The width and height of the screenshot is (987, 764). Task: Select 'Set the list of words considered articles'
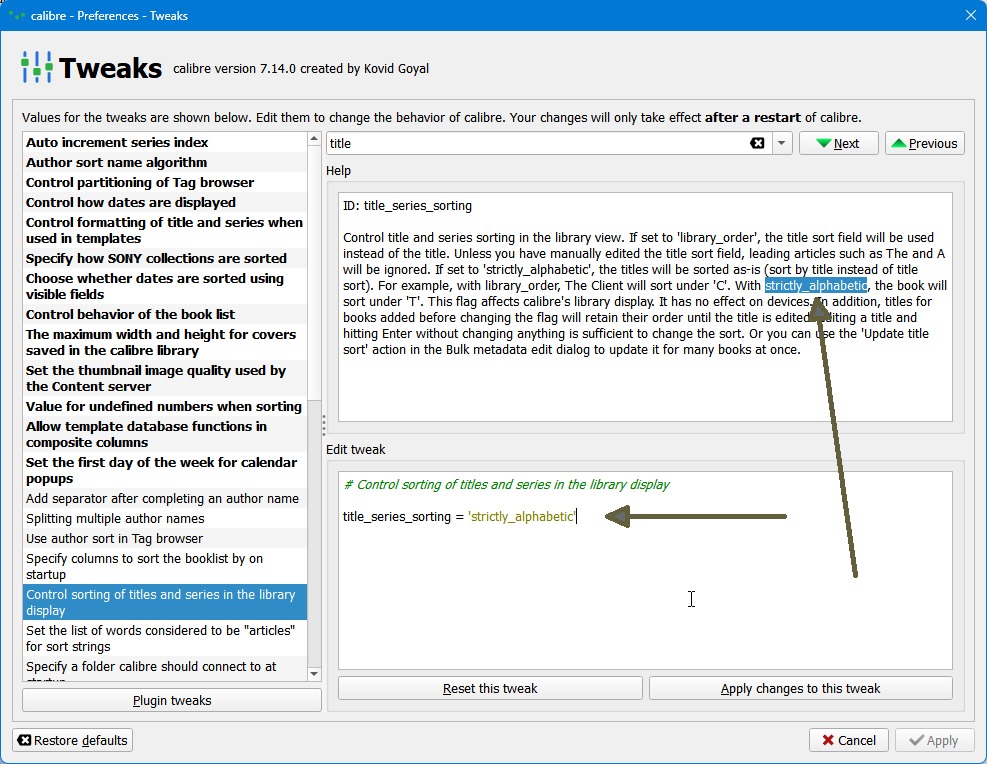(x=164, y=638)
